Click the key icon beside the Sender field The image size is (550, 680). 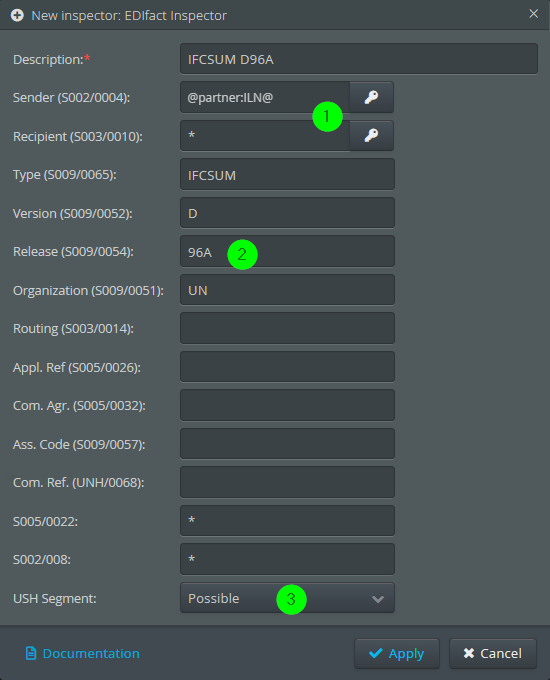pyautogui.click(x=371, y=97)
